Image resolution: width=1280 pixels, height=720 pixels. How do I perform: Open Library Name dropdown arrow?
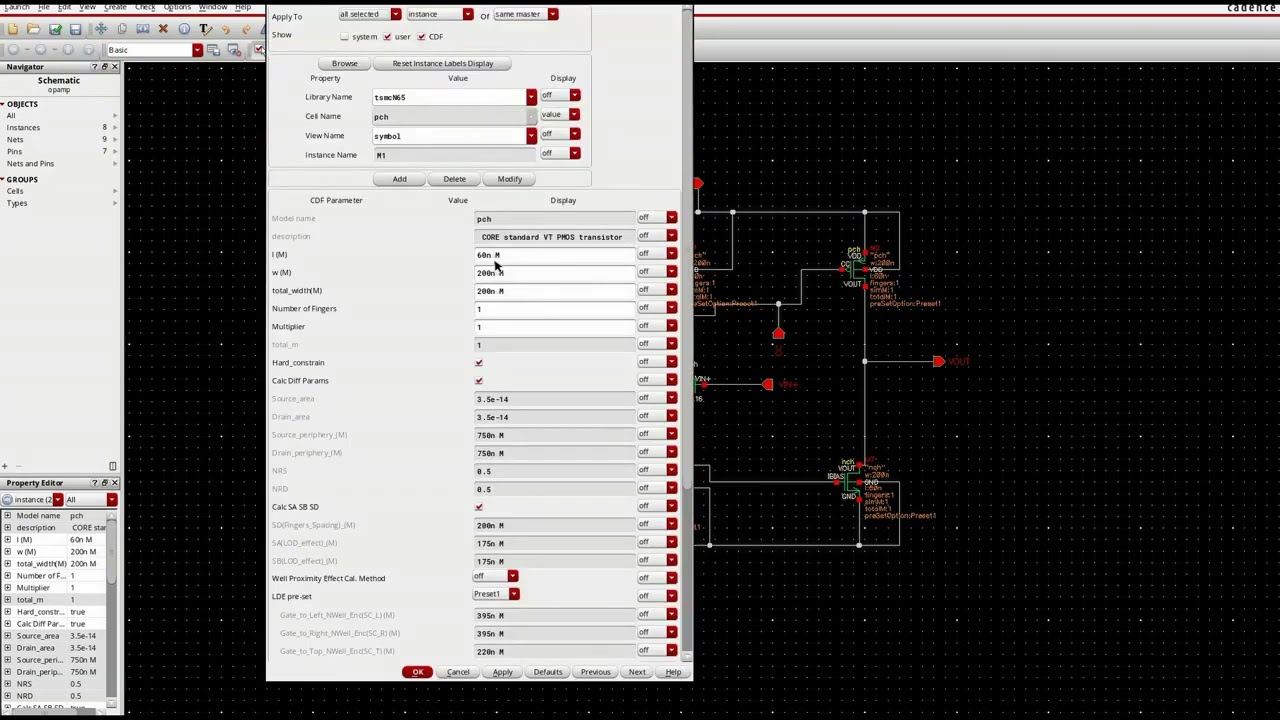[x=531, y=98]
